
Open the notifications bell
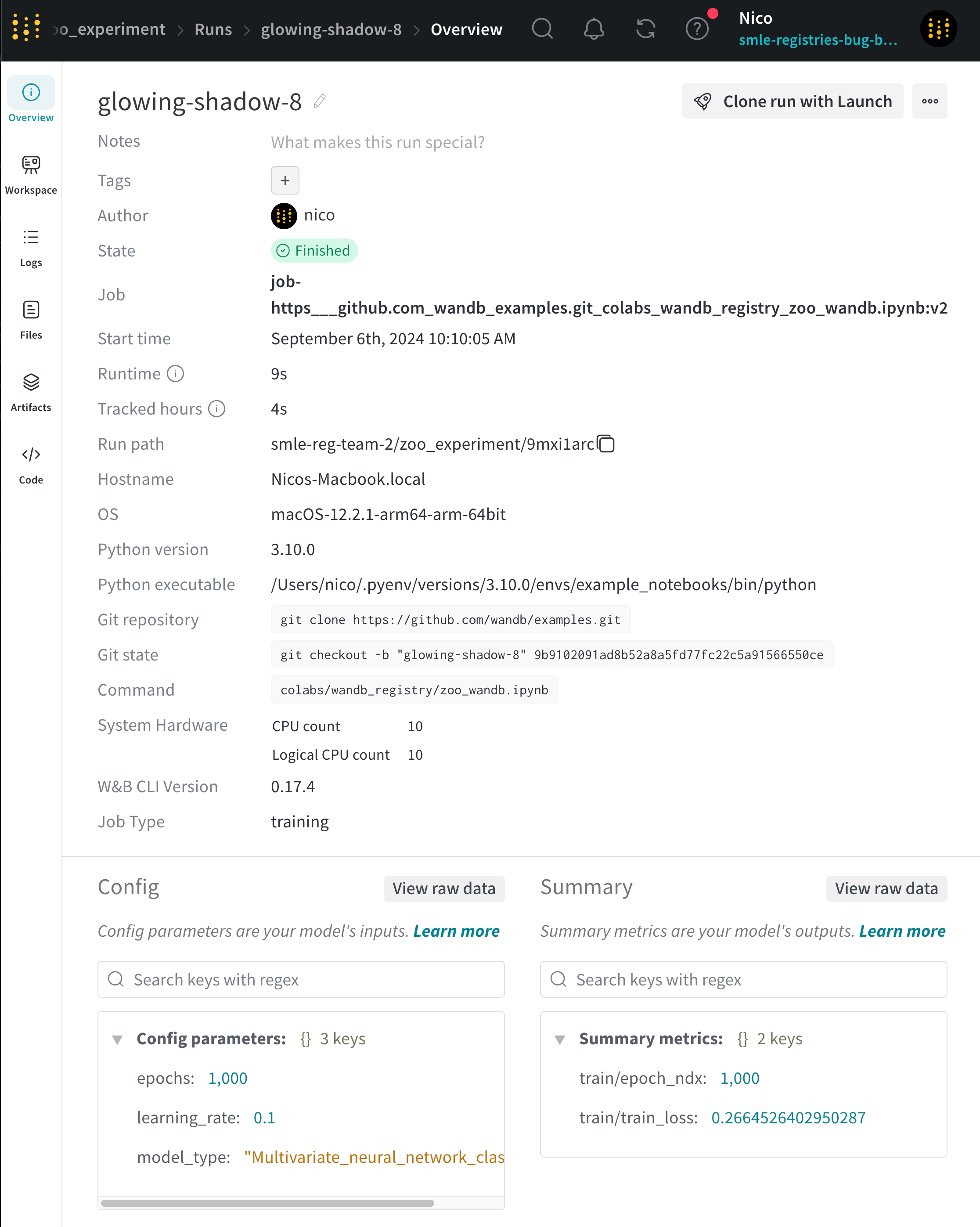click(x=594, y=29)
